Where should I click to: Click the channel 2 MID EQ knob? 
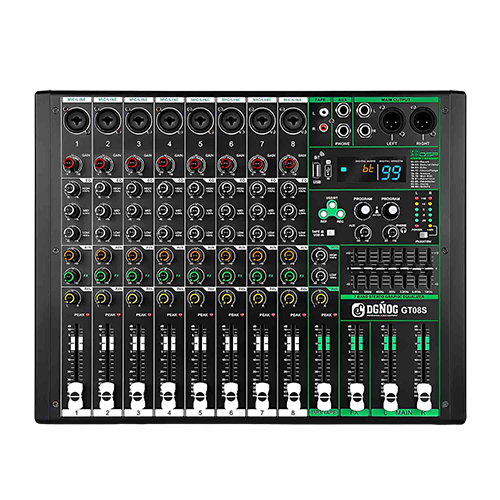coord(102,211)
